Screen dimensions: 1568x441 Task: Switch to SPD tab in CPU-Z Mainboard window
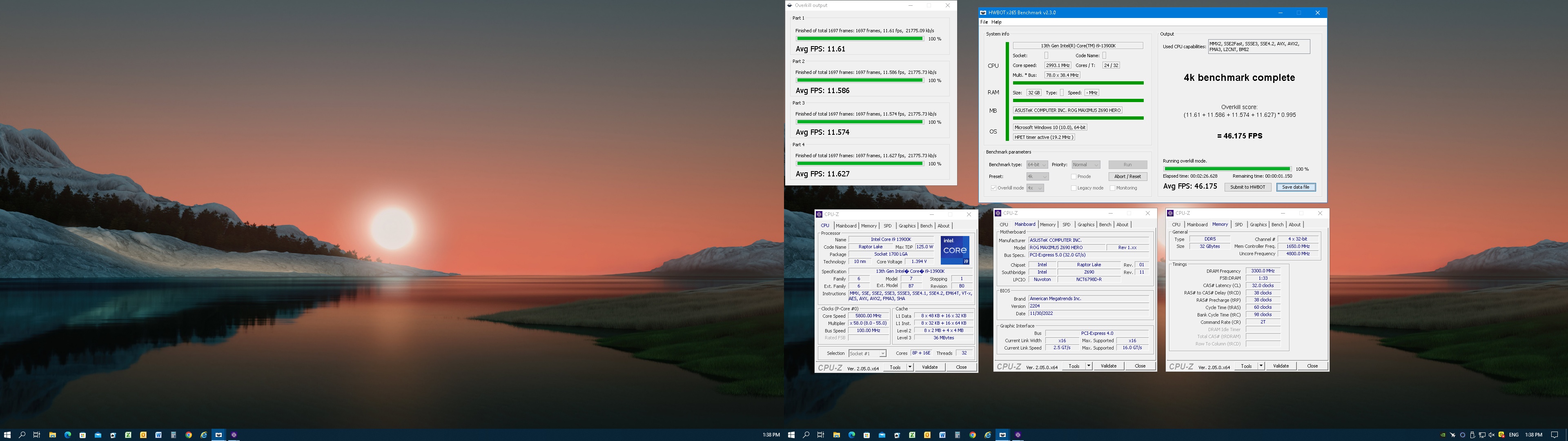pyautogui.click(x=1067, y=225)
